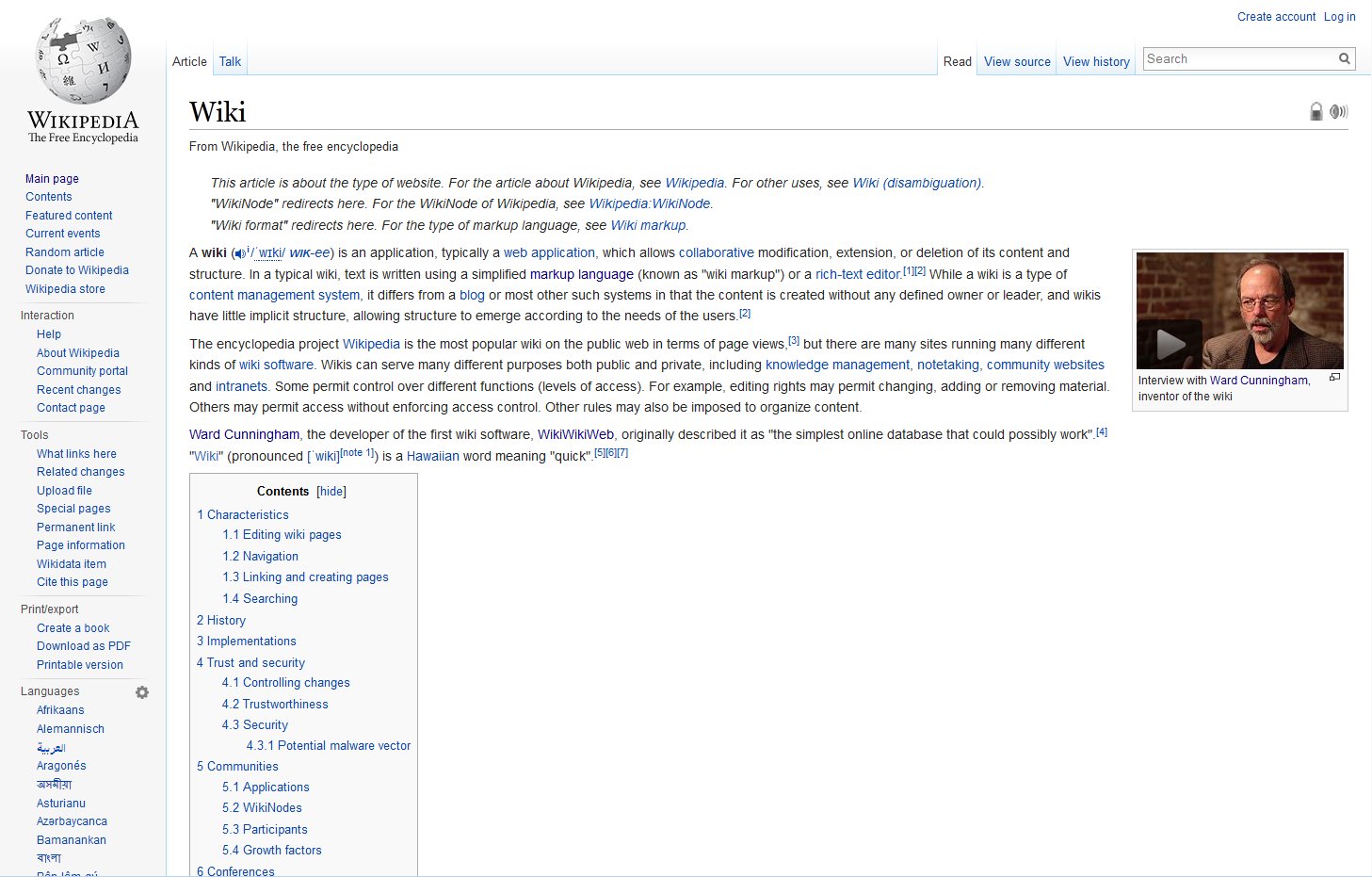Click Download as PDF
This screenshot has width=1372, height=877.
pyautogui.click(x=84, y=646)
